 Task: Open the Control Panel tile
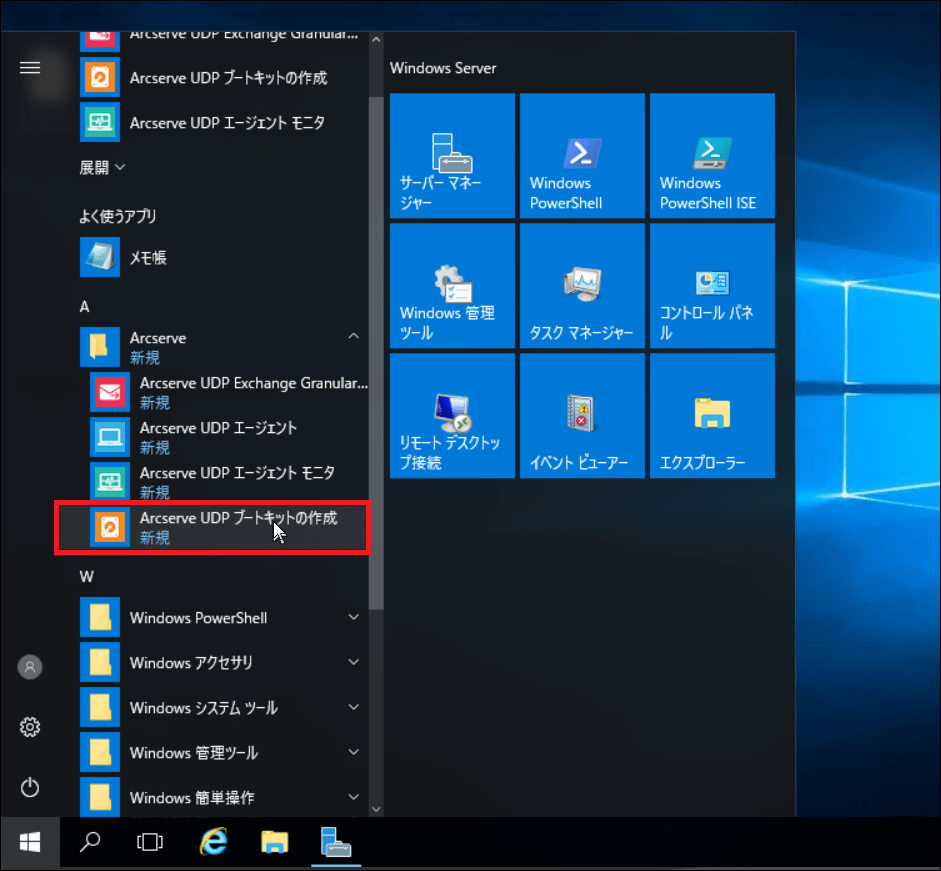(x=712, y=285)
